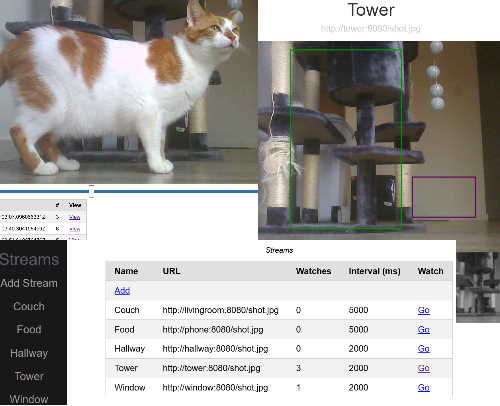500x406 pixels.
Task: Click Go for the Food stream
Action: pos(424,330)
